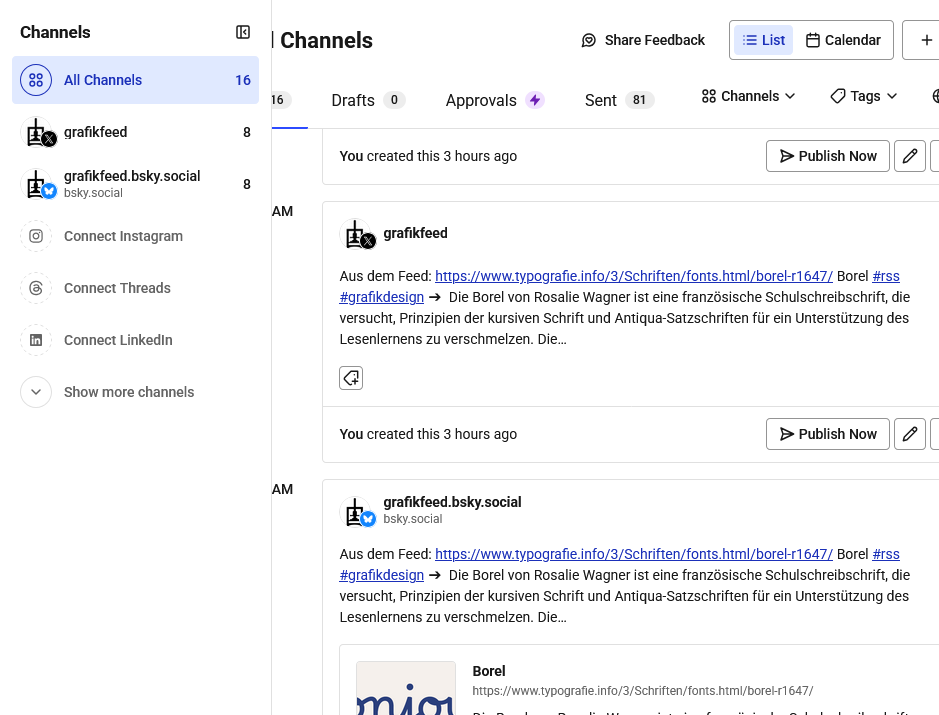Viewport: 939px width, 715px height.
Task: Click the Tags label icon
Action: click(x=837, y=96)
